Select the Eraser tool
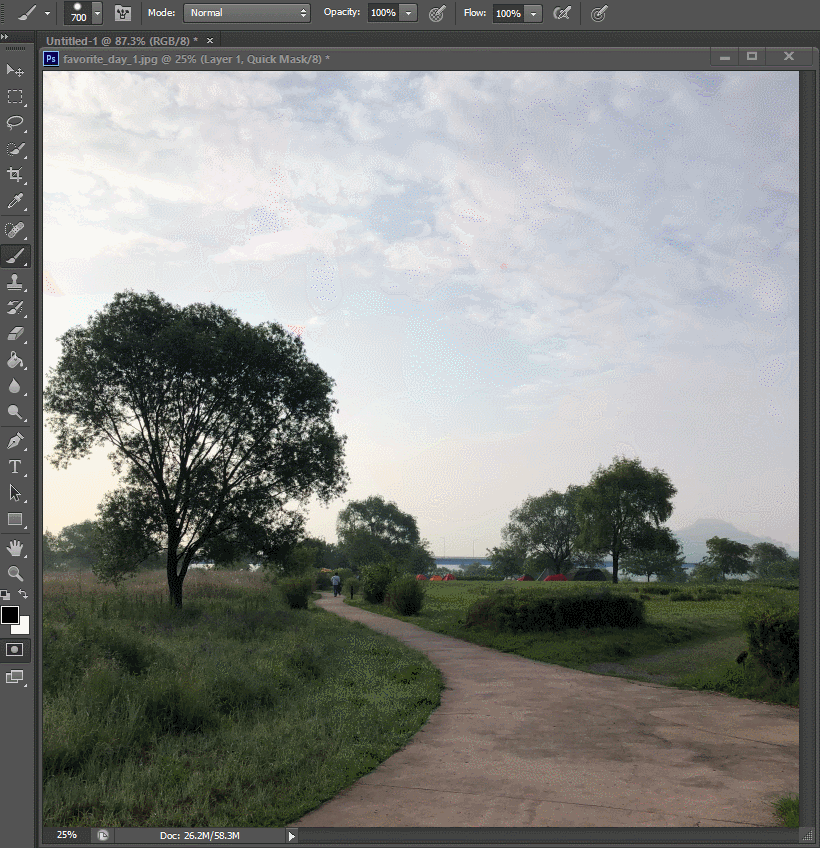Screen dimensions: 820x848 tap(15, 334)
